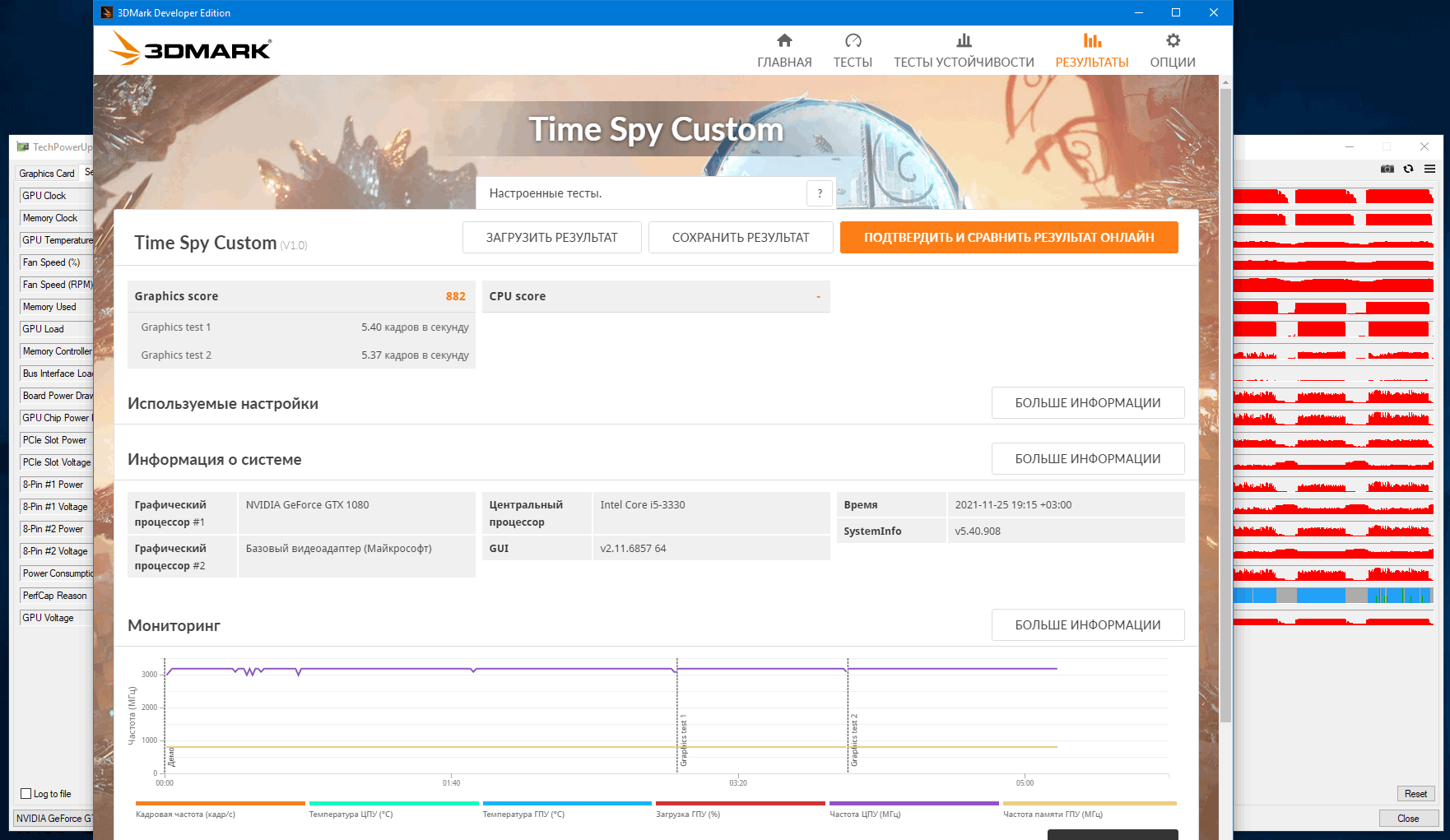Click GPU Load sensor in TechPowerUp

click(x=56, y=329)
